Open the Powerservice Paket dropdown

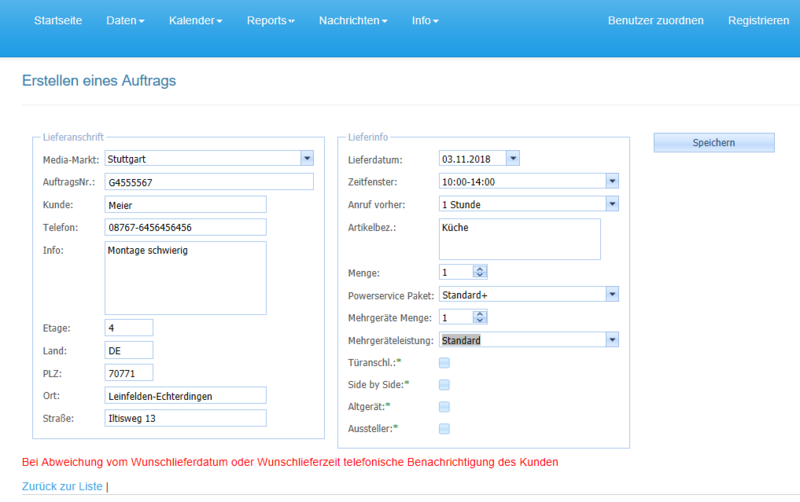click(x=611, y=294)
